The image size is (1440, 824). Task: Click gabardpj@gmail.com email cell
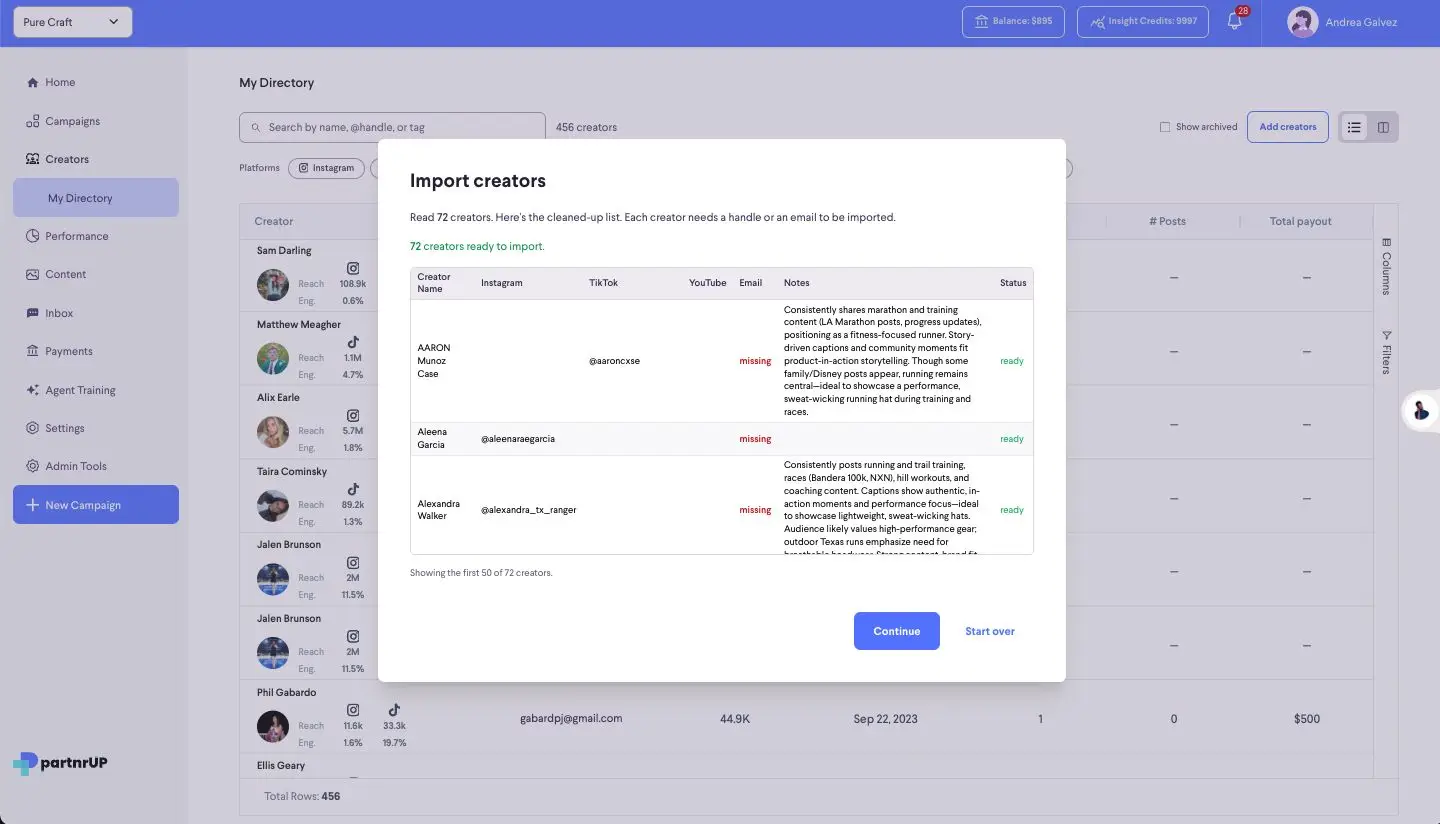pos(571,718)
